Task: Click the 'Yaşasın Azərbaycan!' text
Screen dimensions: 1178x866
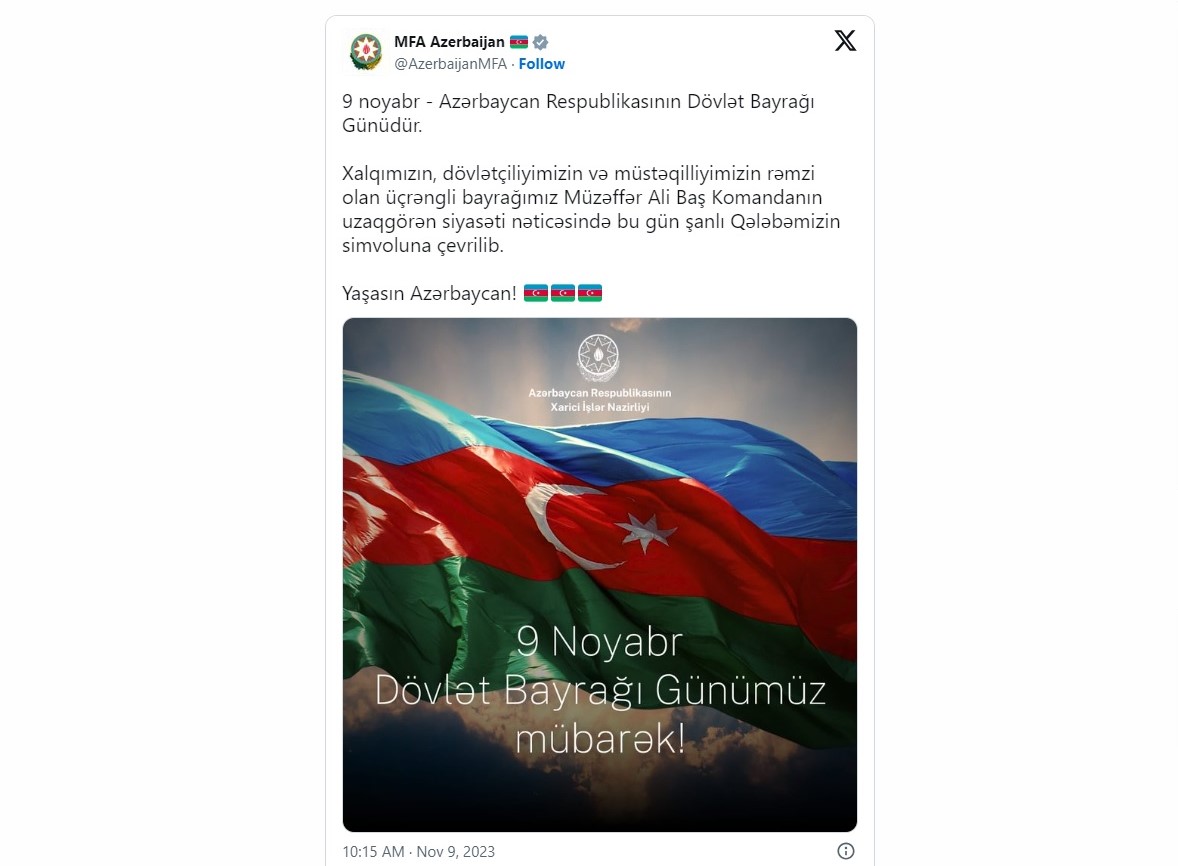Action: [430, 293]
